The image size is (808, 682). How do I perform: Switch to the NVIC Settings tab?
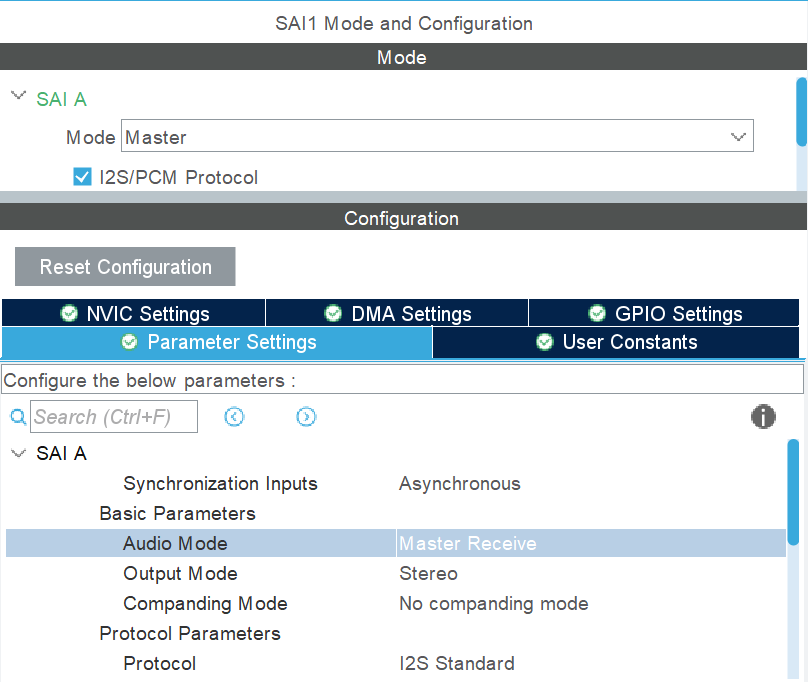coord(134,313)
